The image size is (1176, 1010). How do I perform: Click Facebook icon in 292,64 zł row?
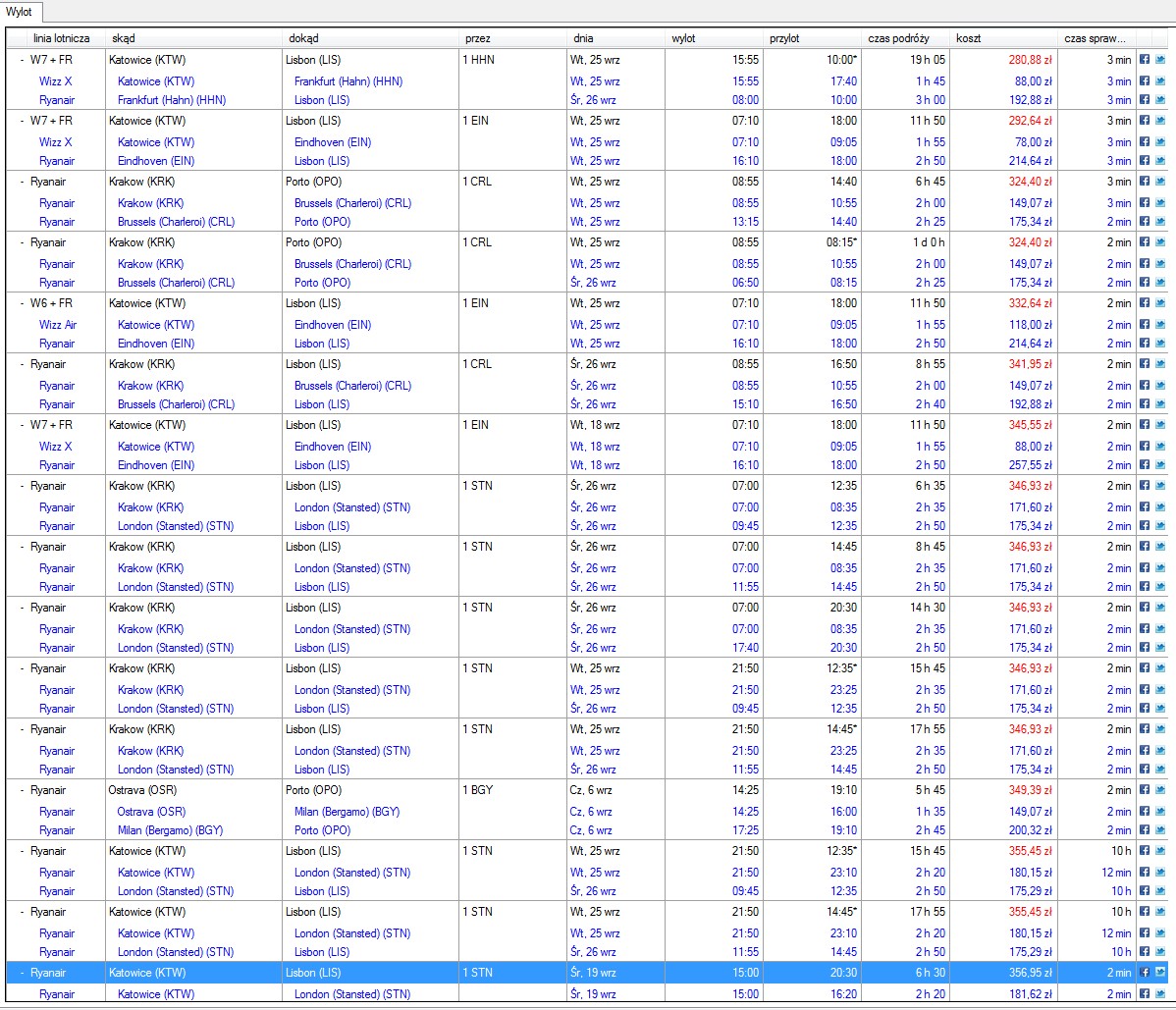[x=1145, y=120]
